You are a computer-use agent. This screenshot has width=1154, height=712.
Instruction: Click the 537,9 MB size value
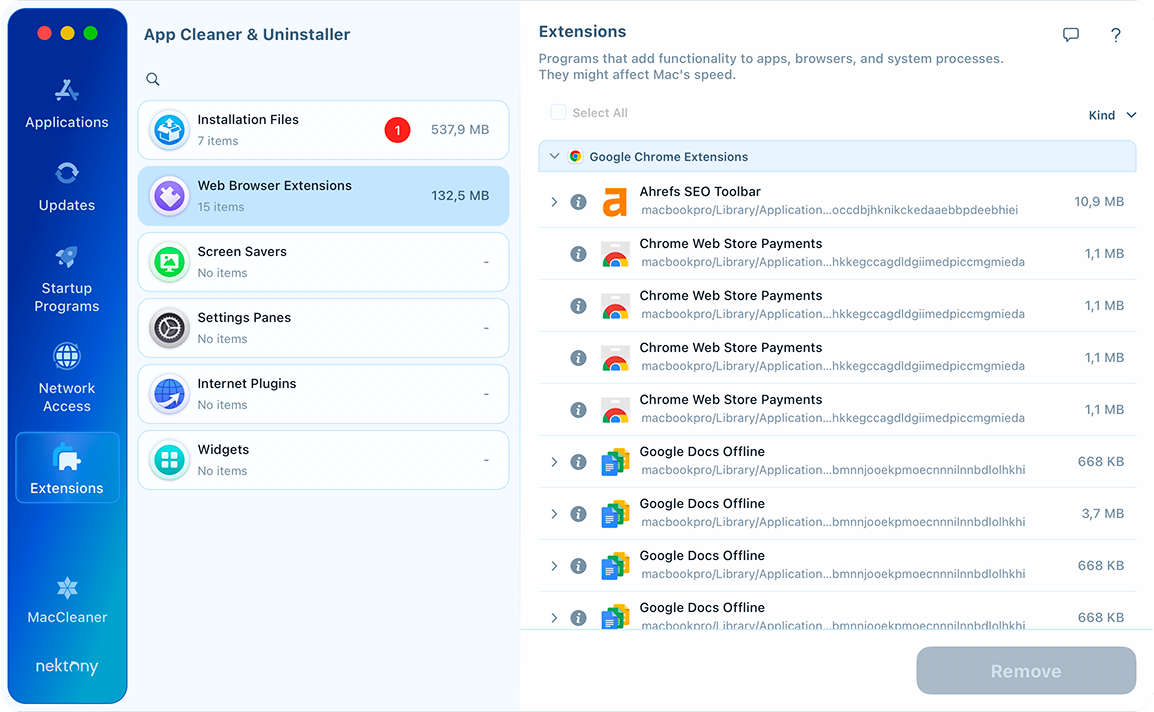pyautogui.click(x=460, y=130)
